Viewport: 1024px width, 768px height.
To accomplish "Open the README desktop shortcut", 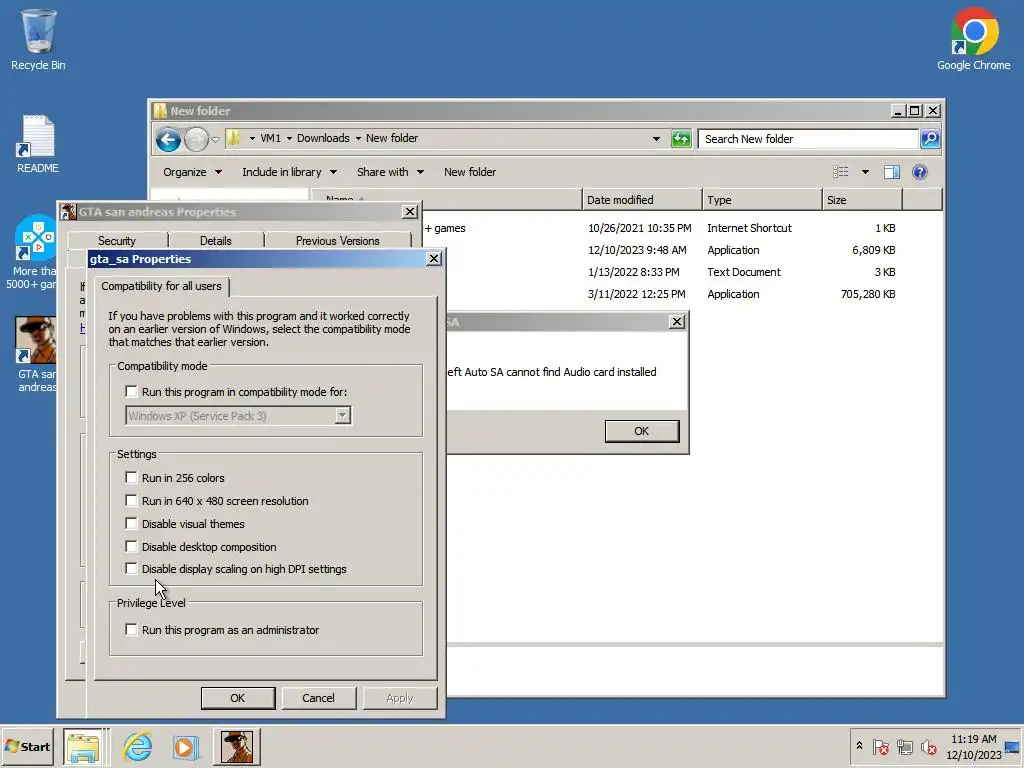I will tap(38, 145).
